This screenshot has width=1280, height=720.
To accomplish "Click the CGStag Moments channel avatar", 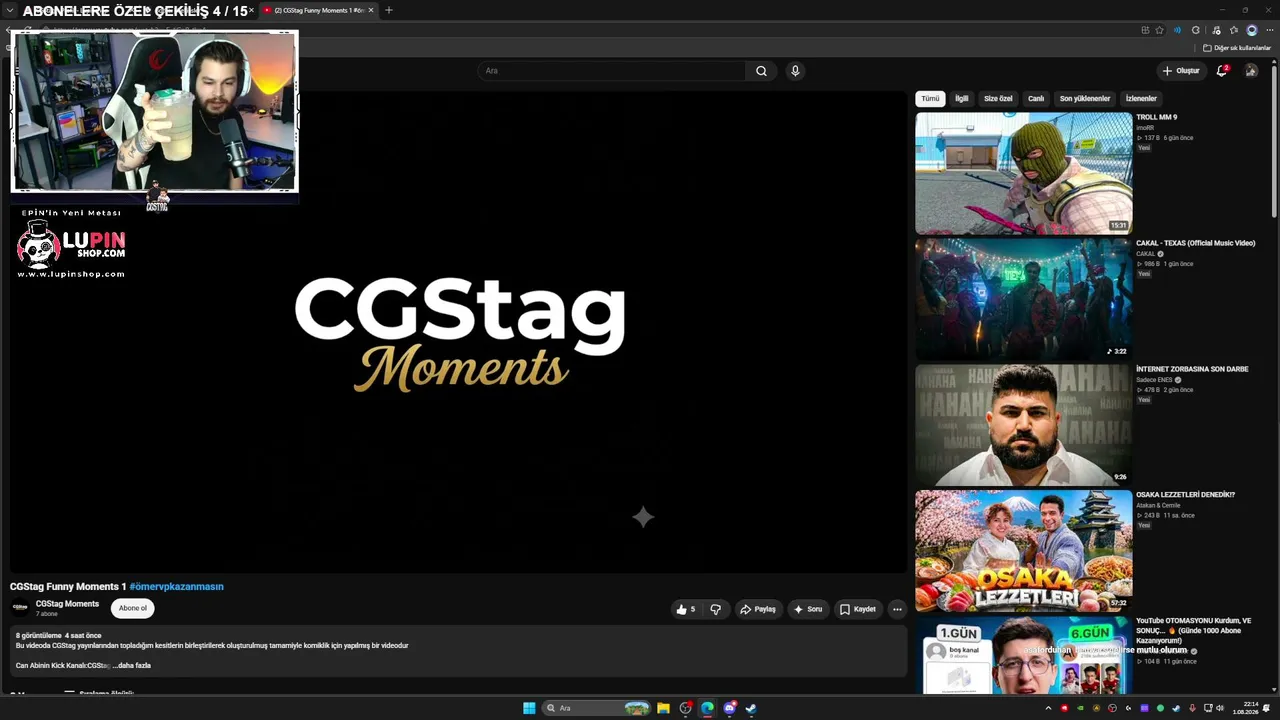I will tap(20, 608).
